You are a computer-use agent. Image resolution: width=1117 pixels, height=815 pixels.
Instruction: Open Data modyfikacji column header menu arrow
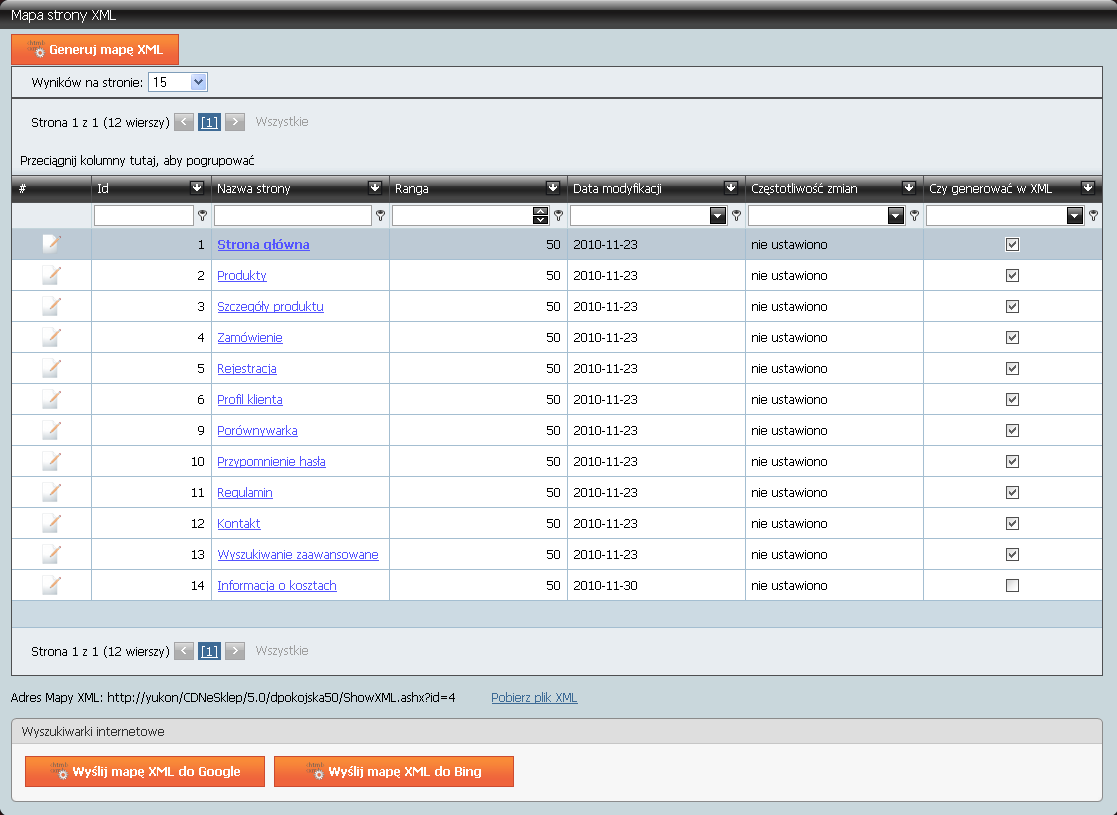(732, 187)
